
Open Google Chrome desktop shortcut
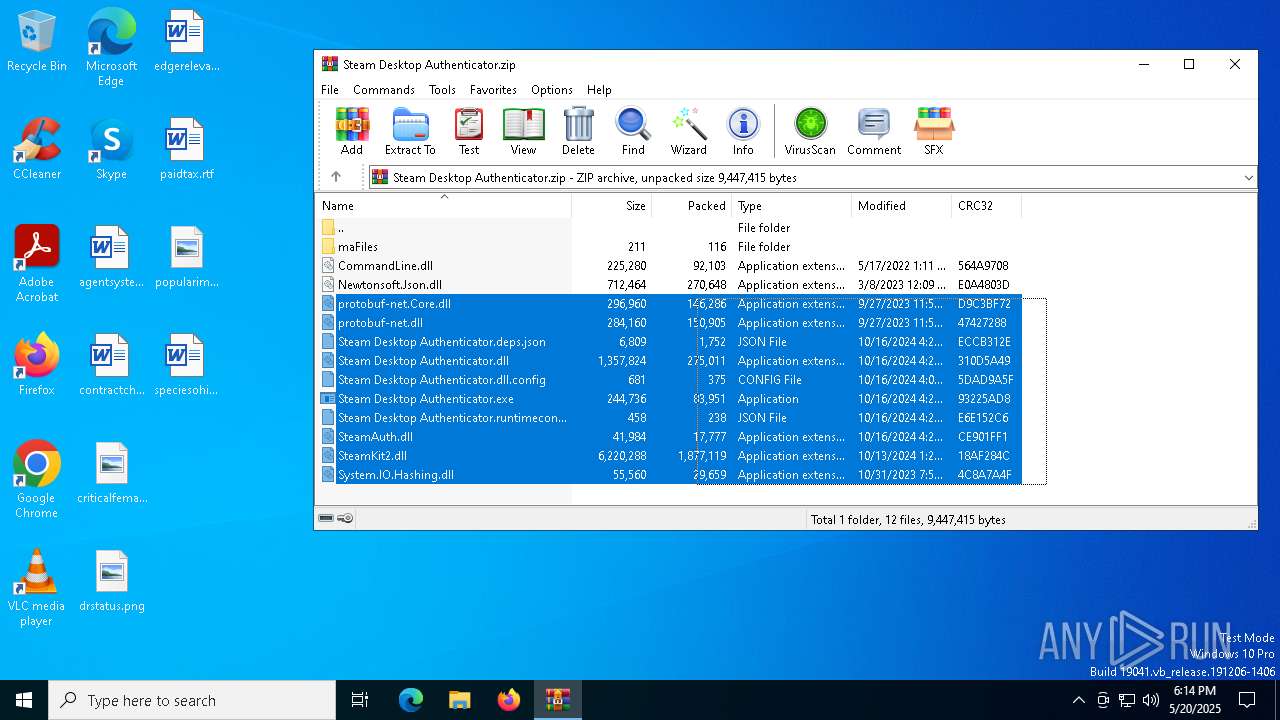37,480
